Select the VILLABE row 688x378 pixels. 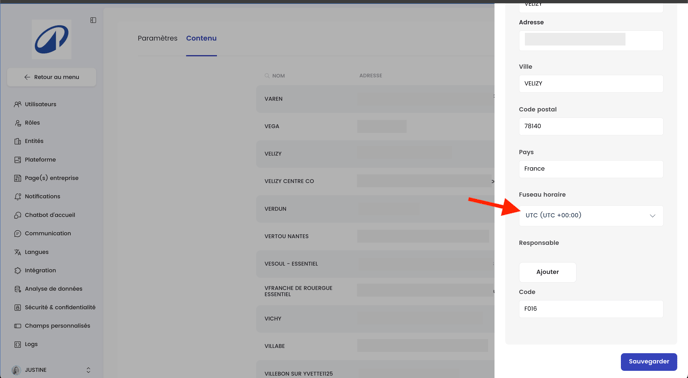[x=375, y=346]
